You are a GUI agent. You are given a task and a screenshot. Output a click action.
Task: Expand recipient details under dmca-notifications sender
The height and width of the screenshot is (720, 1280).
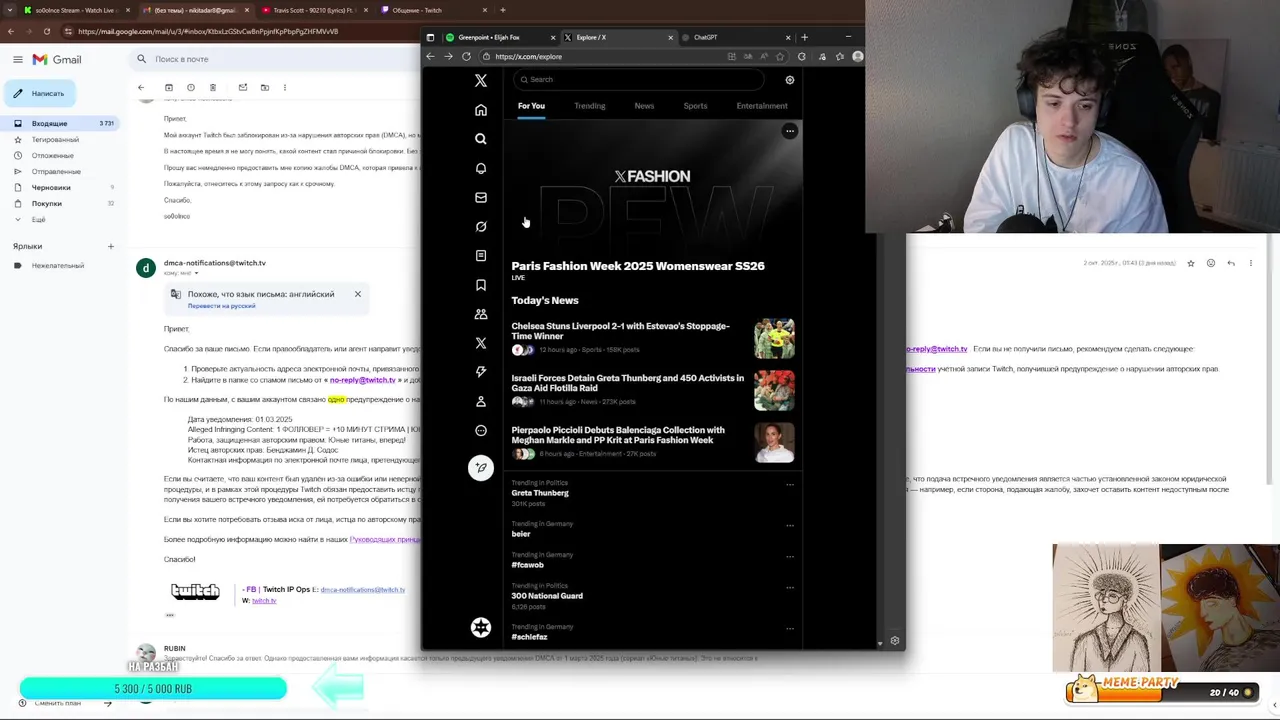point(196,273)
